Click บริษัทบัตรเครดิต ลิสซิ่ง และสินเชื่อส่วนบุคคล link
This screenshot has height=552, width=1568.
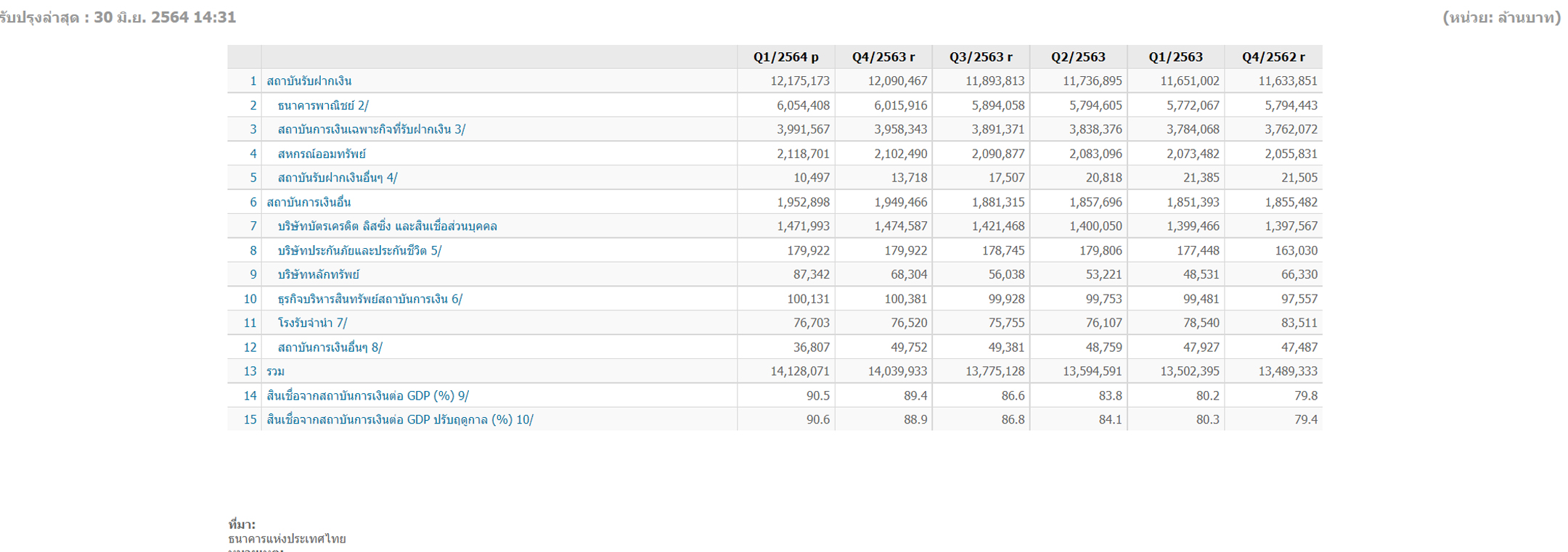(x=387, y=226)
